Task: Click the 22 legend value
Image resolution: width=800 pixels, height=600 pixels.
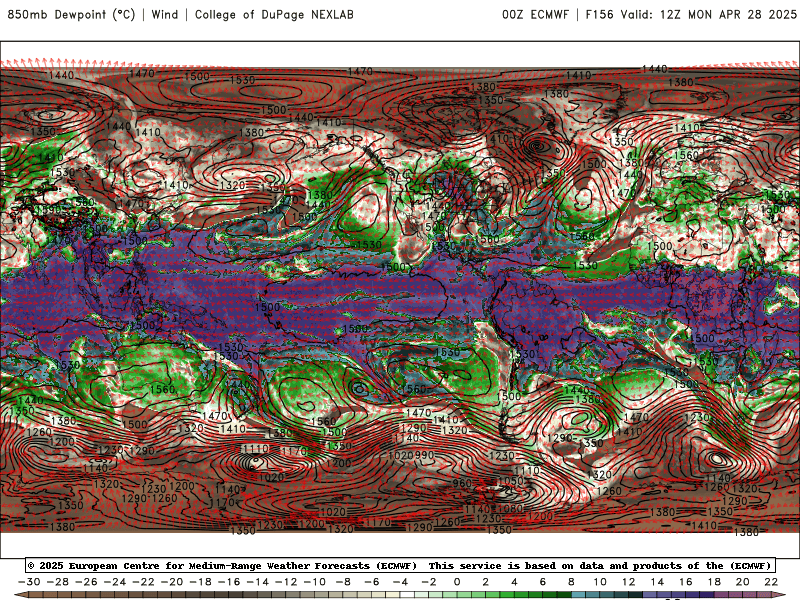Action: click(771, 582)
